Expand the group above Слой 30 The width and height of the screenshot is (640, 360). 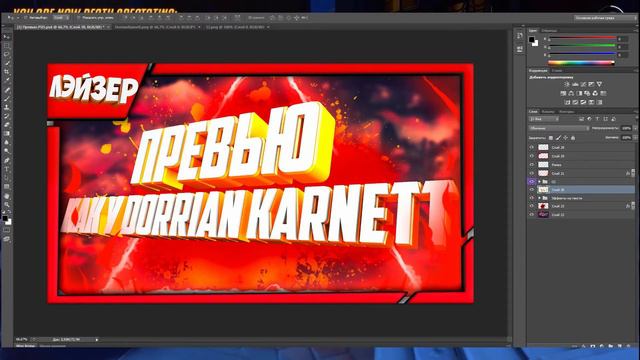(539, 181)
